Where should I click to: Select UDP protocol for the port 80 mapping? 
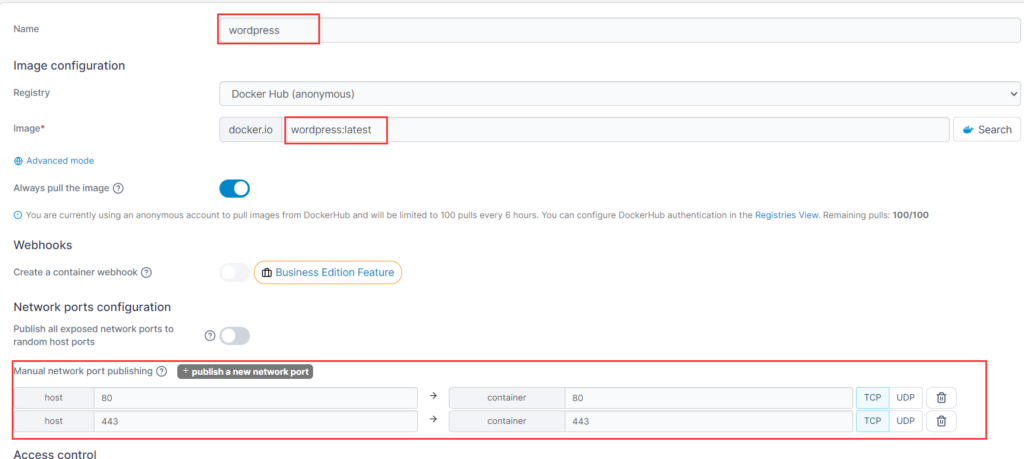pyautogui.click(x=905, y=398)
